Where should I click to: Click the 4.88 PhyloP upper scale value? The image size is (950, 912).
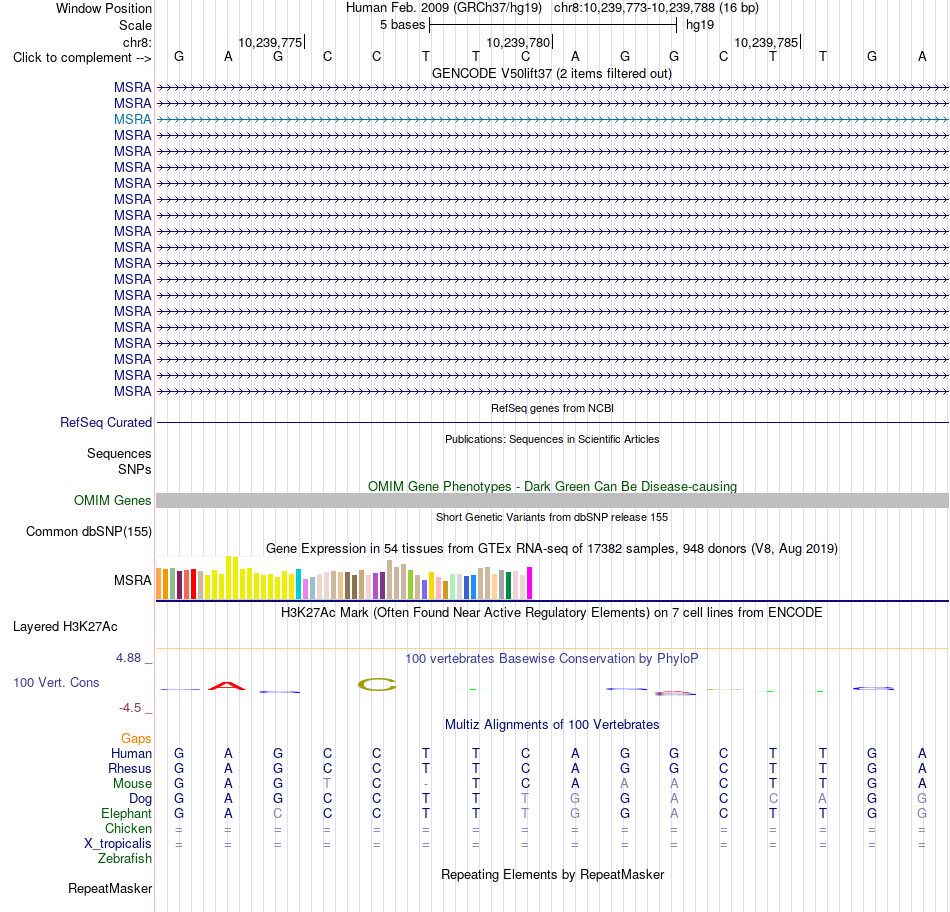click(x=128, y=657)
